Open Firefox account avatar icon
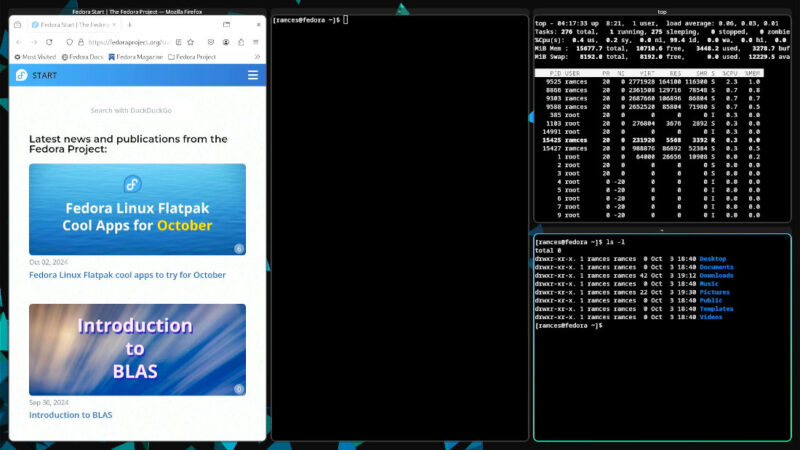This screenshot has height=450, width=800. [x=226, y=42]
